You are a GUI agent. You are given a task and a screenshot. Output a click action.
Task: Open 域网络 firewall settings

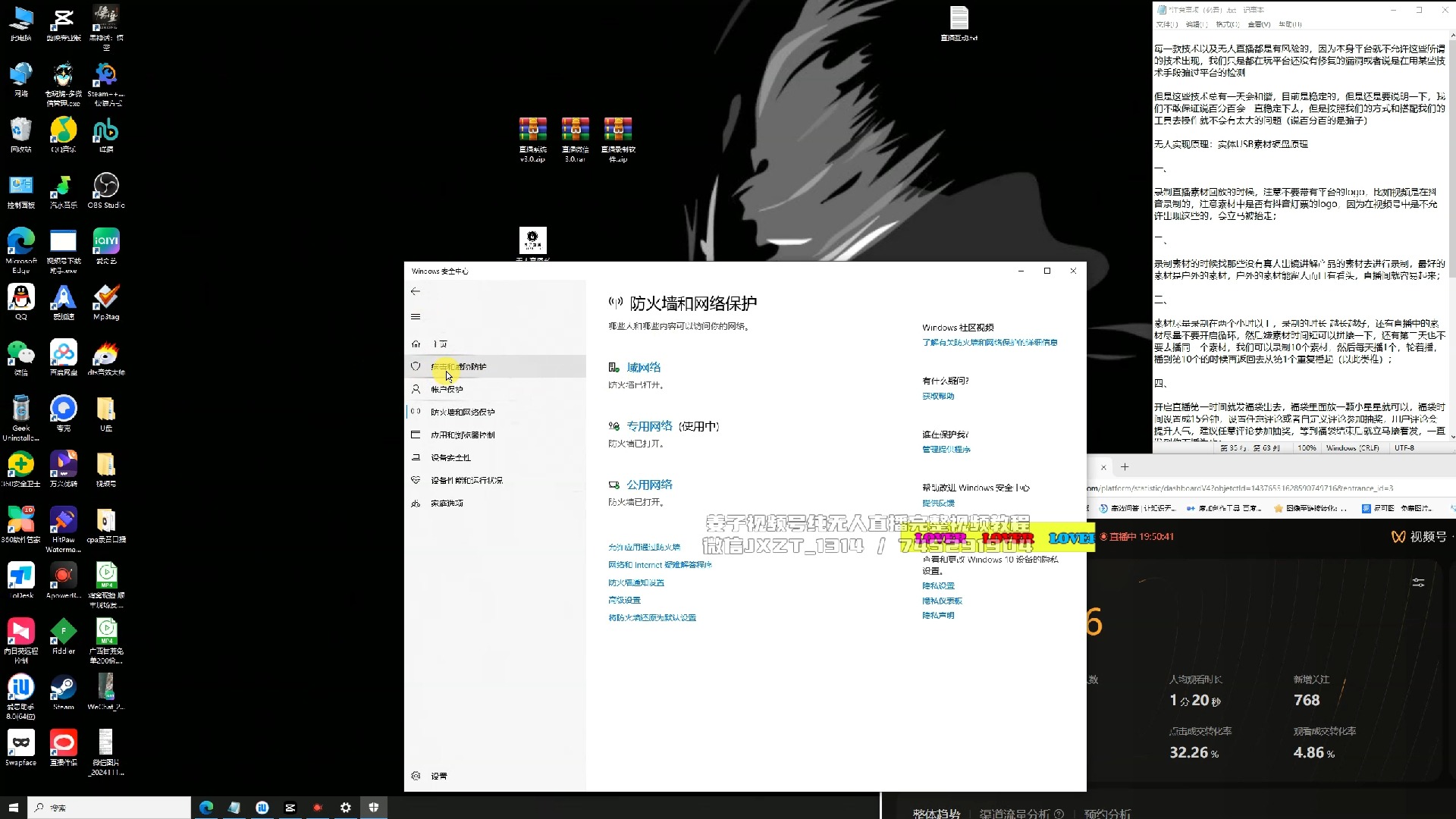(643, 367)
